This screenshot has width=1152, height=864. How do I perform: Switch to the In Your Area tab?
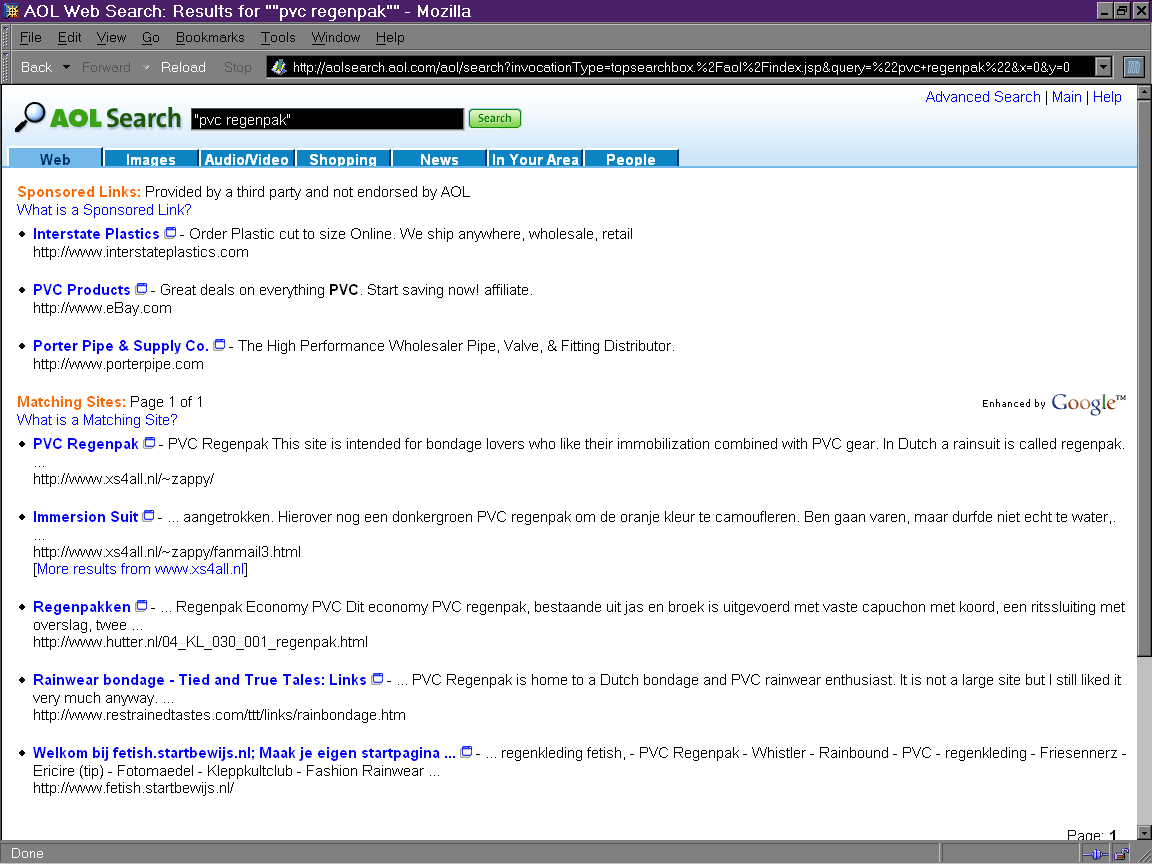tap(535, 159)
